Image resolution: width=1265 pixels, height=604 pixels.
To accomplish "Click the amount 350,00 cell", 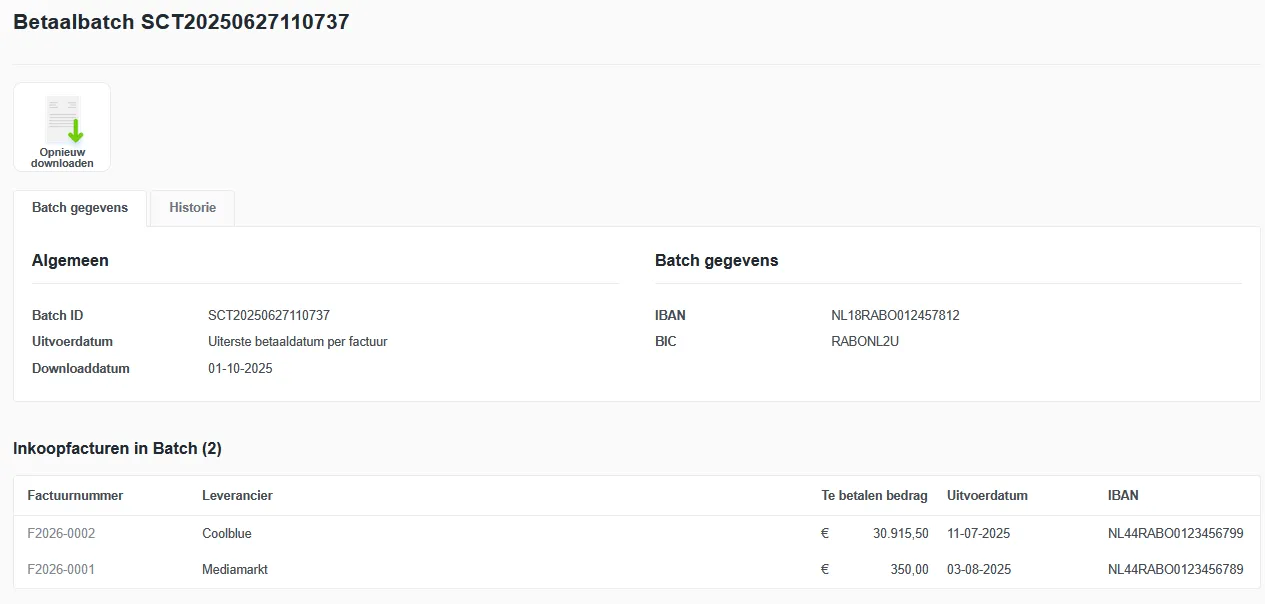I will [x=910, y=570].
